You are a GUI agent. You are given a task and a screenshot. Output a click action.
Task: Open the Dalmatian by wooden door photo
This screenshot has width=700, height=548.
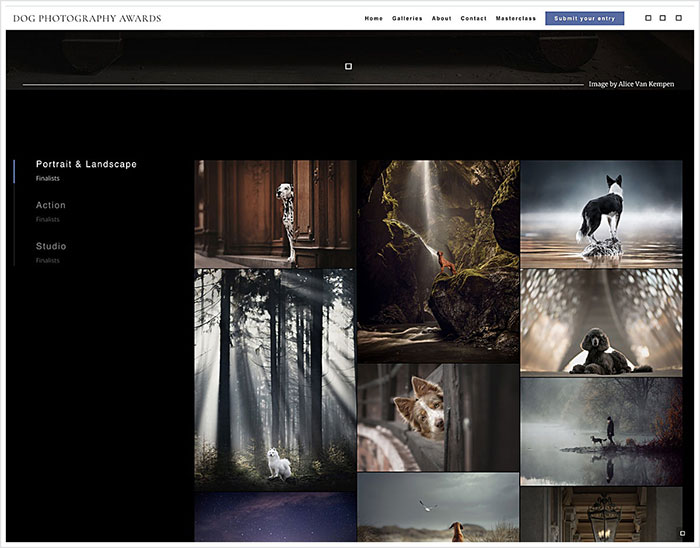tap(275, 213)
